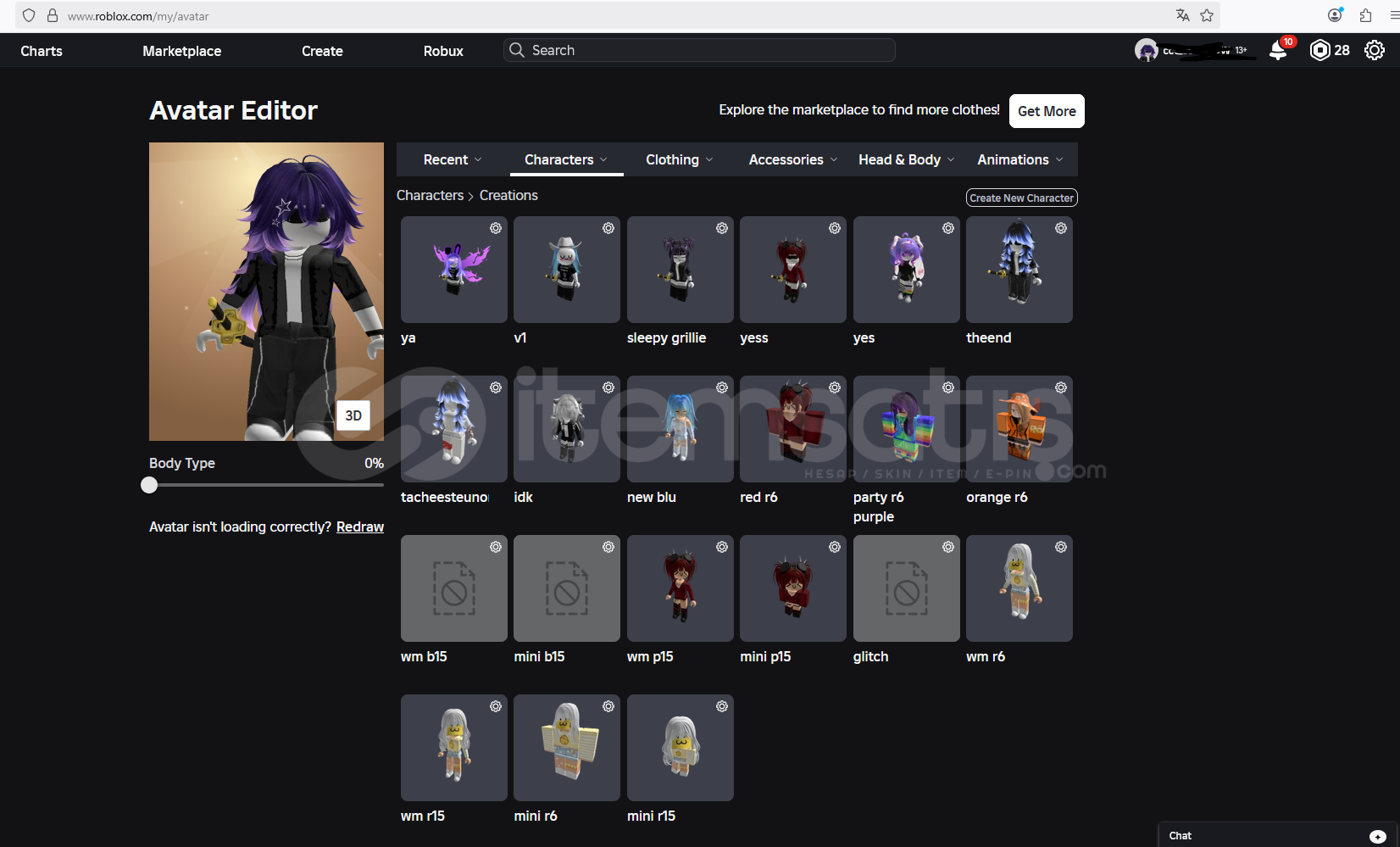This screenshot has width=1400, height=847.
Task: Expand the Recent dropdown tab
Action: tap(453, 159)
